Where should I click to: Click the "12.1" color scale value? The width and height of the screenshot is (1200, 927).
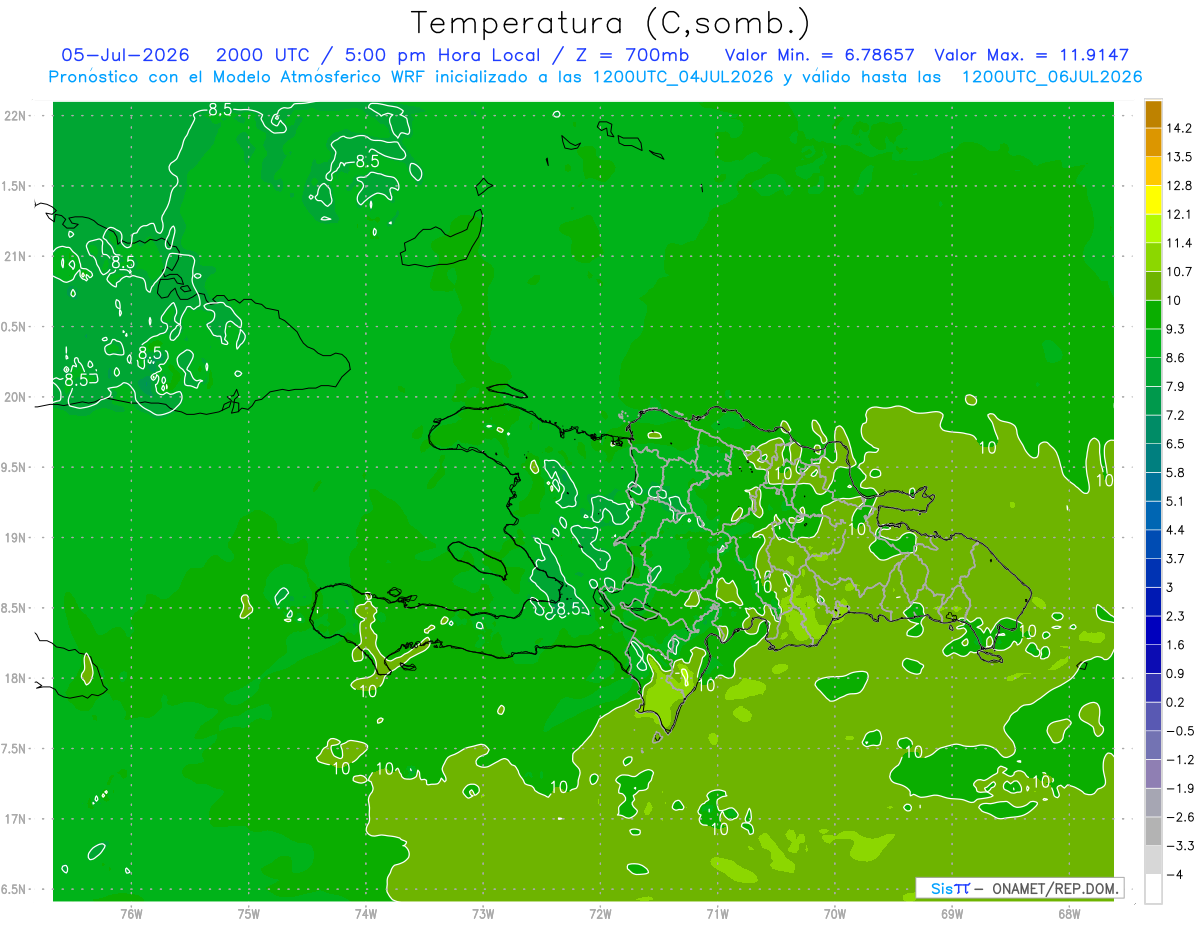point(1179,214)
